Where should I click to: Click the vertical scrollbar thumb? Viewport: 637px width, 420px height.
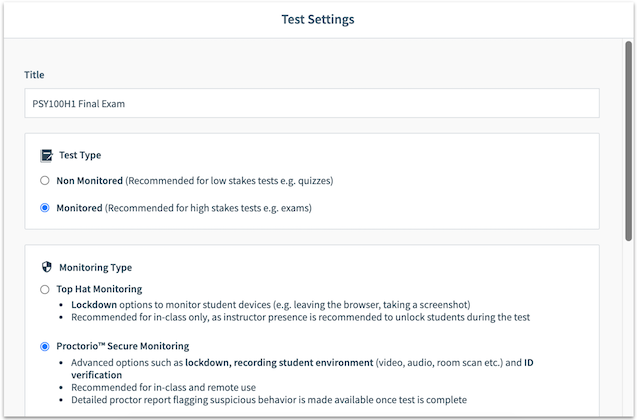coord(628,141)
